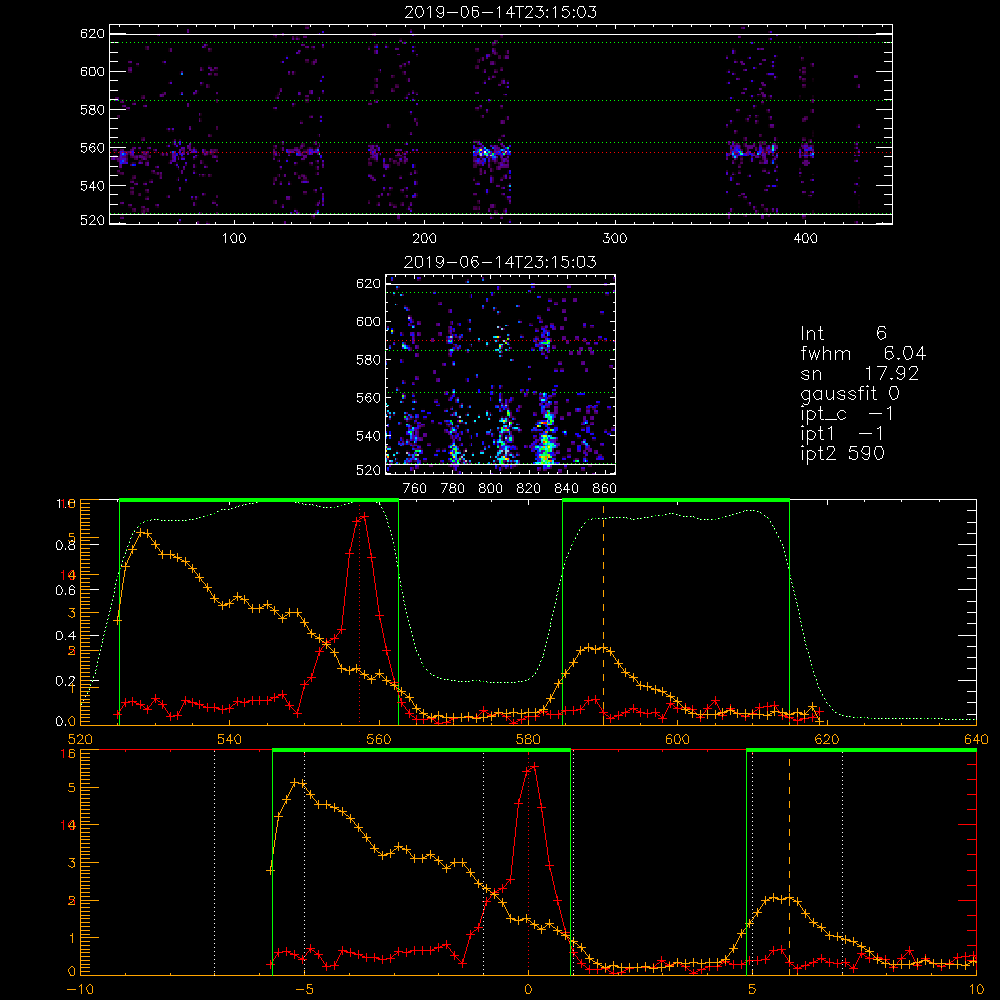
Task: Click the 600 x-axis label of the profile plot
Action: 677,739
